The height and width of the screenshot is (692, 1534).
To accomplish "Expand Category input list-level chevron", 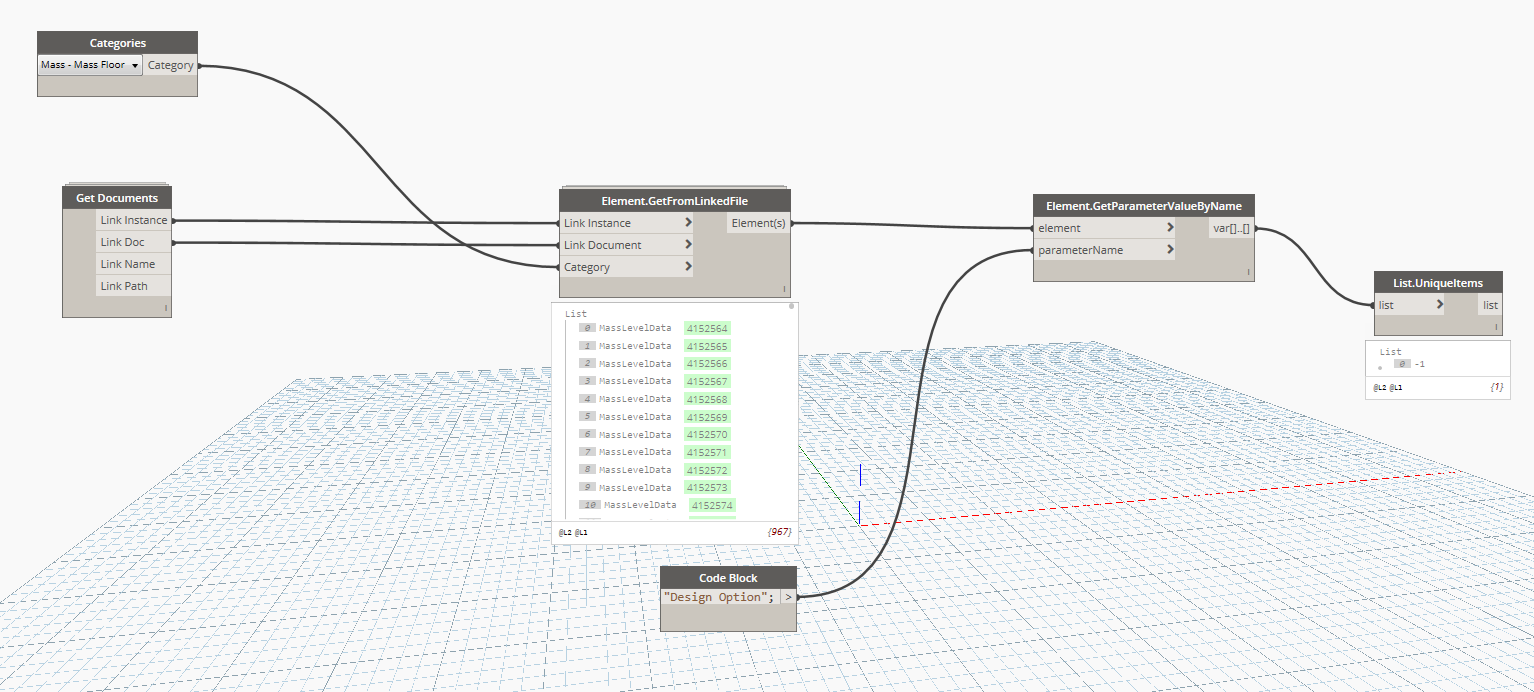I will pyautogui.click(x=688, y=267).
